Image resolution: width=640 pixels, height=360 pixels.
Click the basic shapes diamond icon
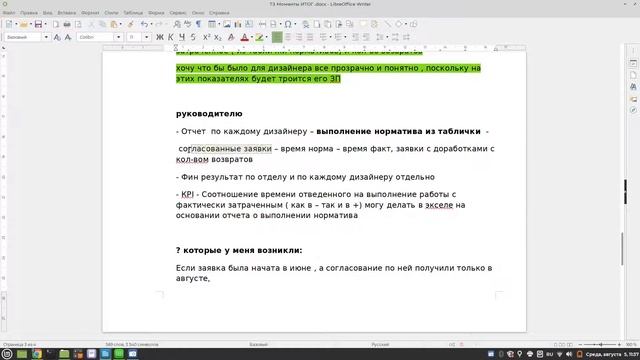(x=399, y=24)
